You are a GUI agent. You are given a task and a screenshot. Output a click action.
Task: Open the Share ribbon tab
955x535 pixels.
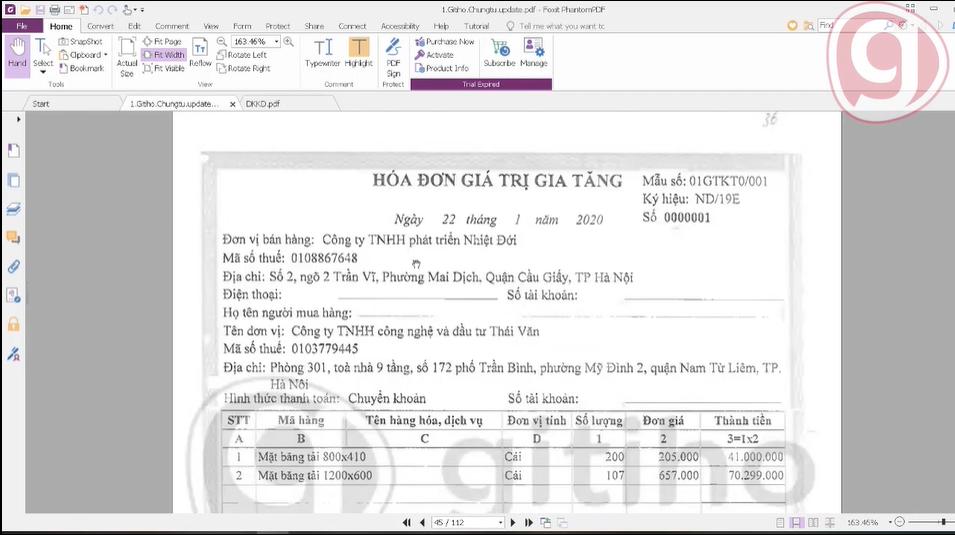coord(314,26)
